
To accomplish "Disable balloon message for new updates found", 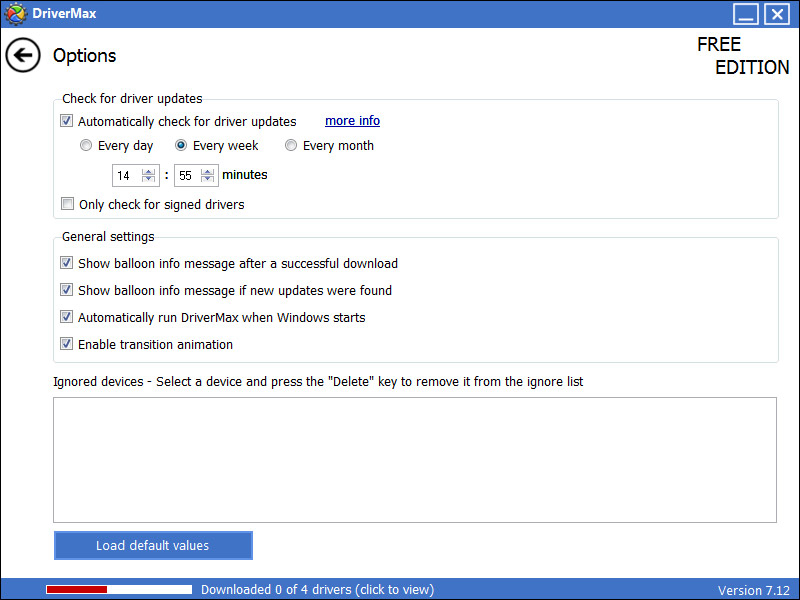I will (67, 291).
